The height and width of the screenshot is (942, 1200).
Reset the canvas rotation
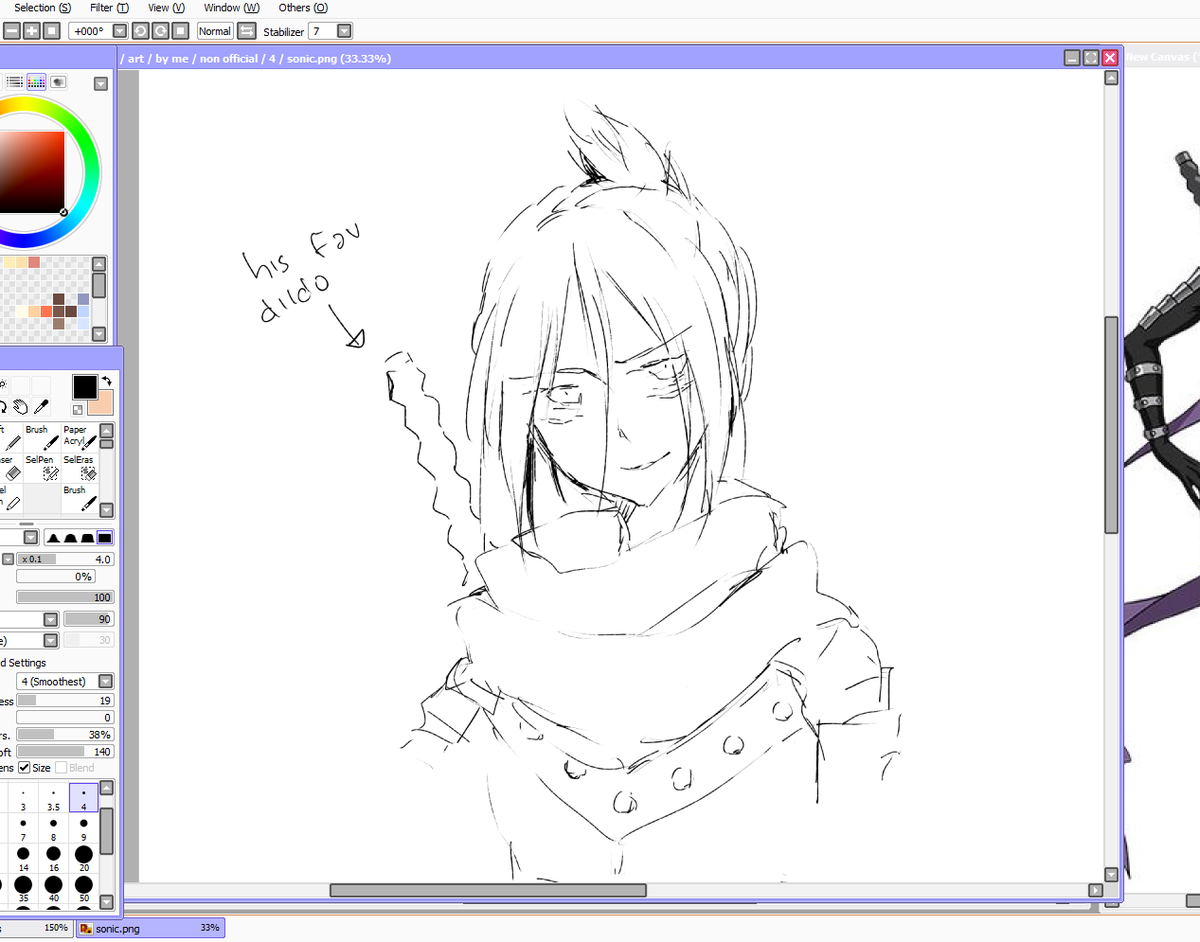point(180,31)
